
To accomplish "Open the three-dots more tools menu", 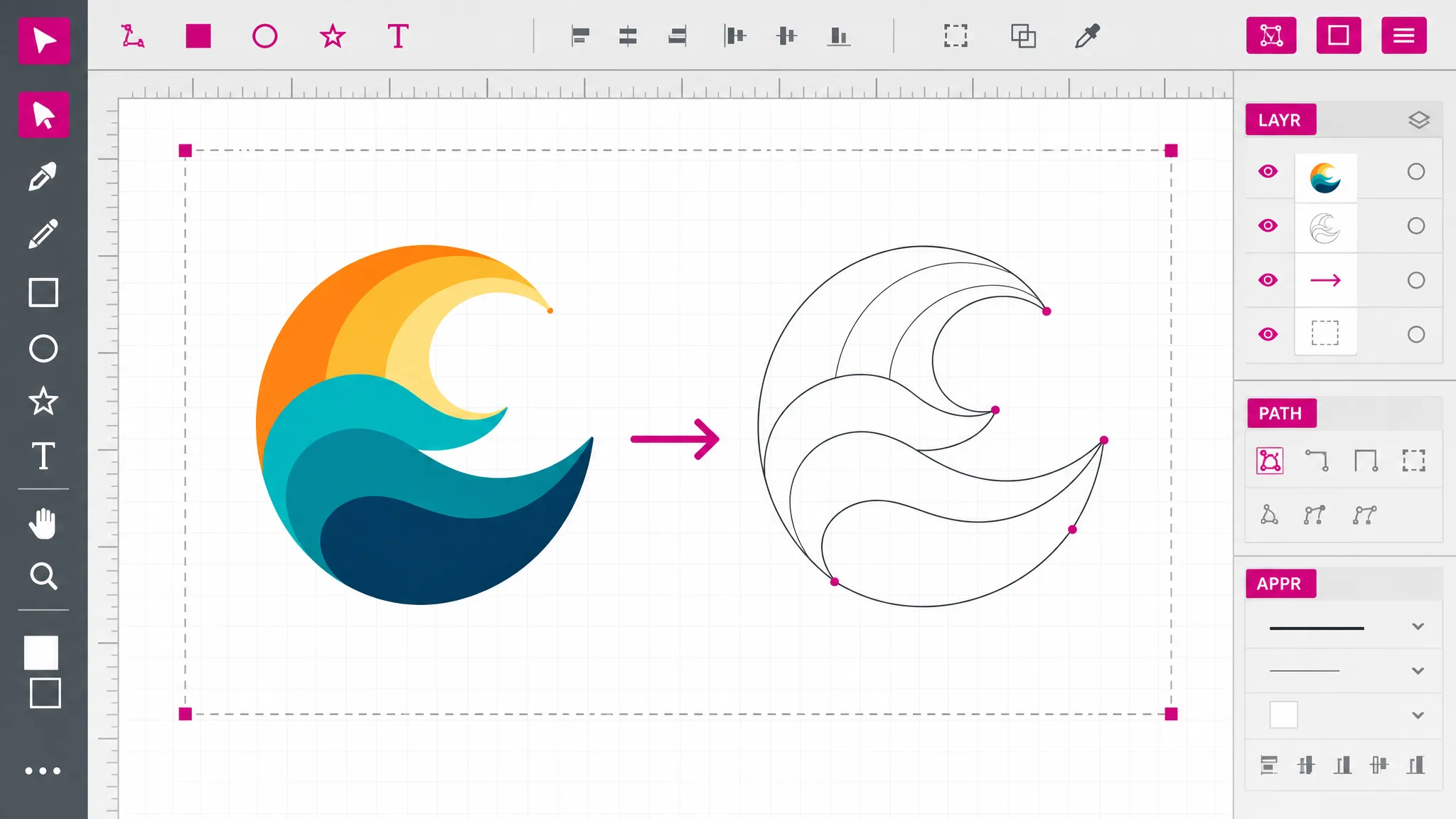I will (43, 771).
